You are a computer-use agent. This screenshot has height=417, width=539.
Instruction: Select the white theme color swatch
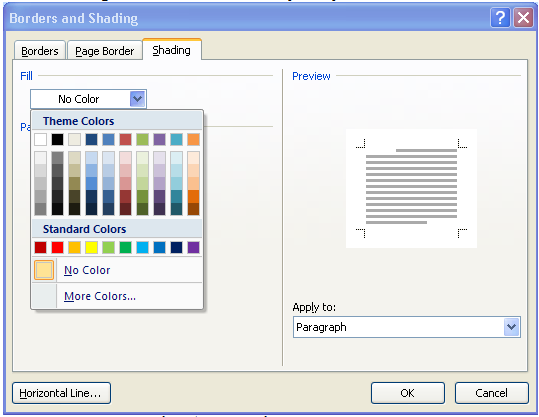pyautogui.click(x=41, y=140)
